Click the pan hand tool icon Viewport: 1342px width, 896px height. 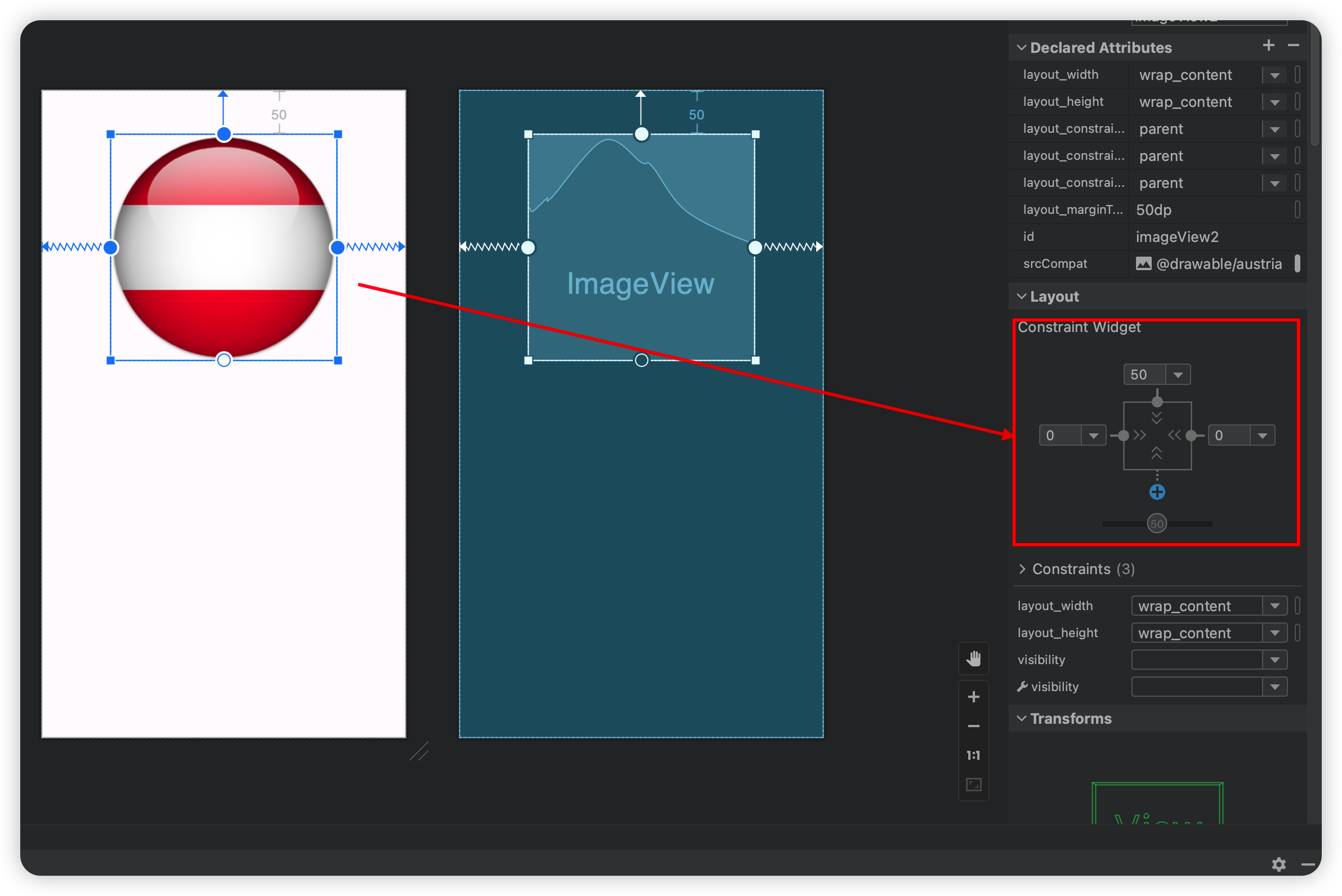pos(973,658)
